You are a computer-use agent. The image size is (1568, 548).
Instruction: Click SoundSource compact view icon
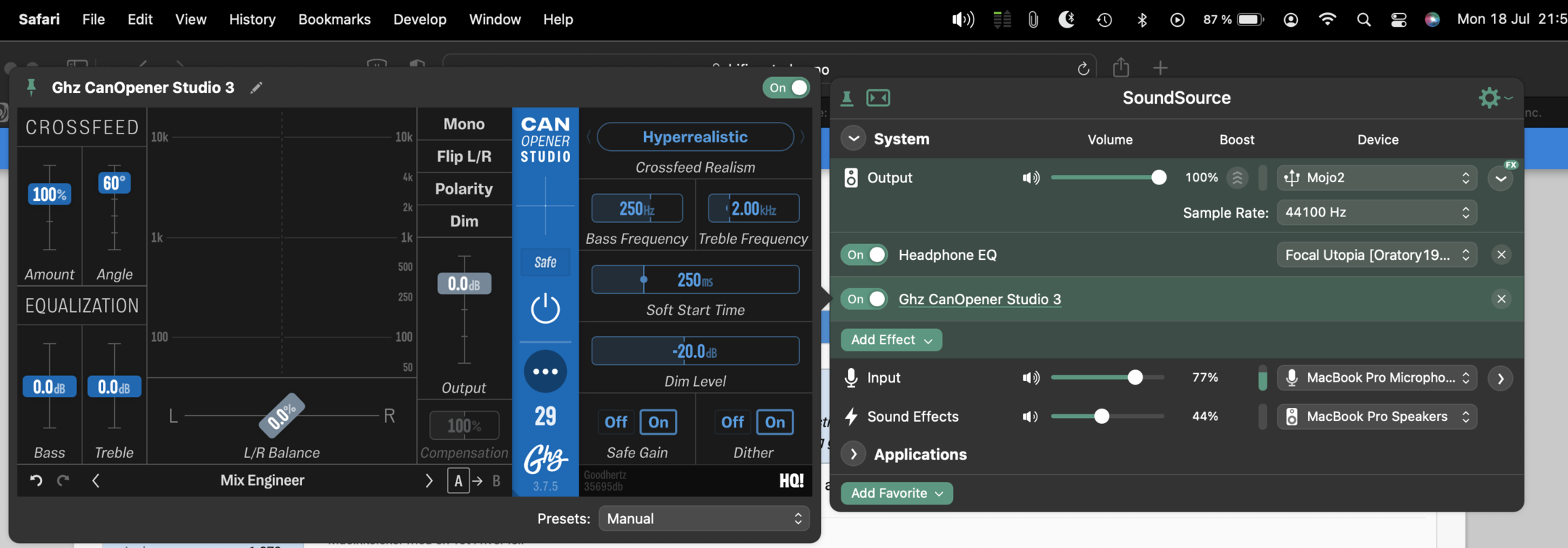[878, 98]
